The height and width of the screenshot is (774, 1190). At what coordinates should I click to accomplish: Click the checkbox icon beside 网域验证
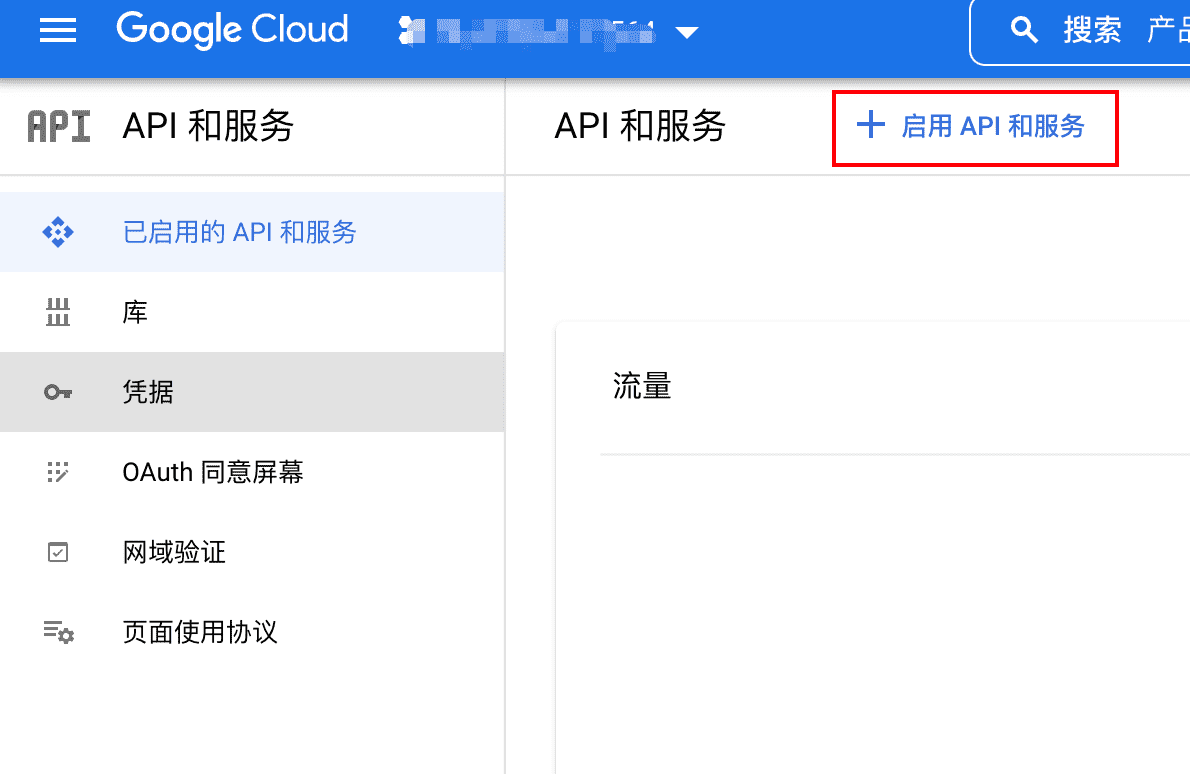click(x=58, y=552)
